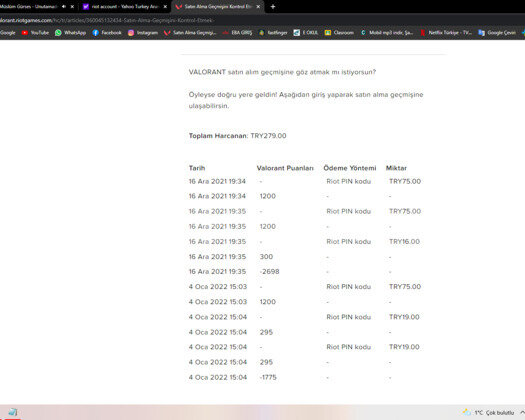
Task: Open the YouTube bookmark
Action: [35, 32]
